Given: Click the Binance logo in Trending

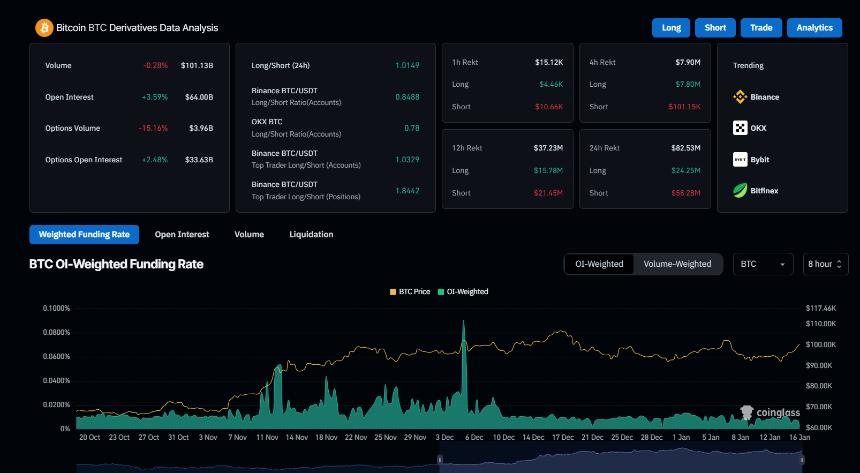Looking at the screenshot, I should 740,97.
